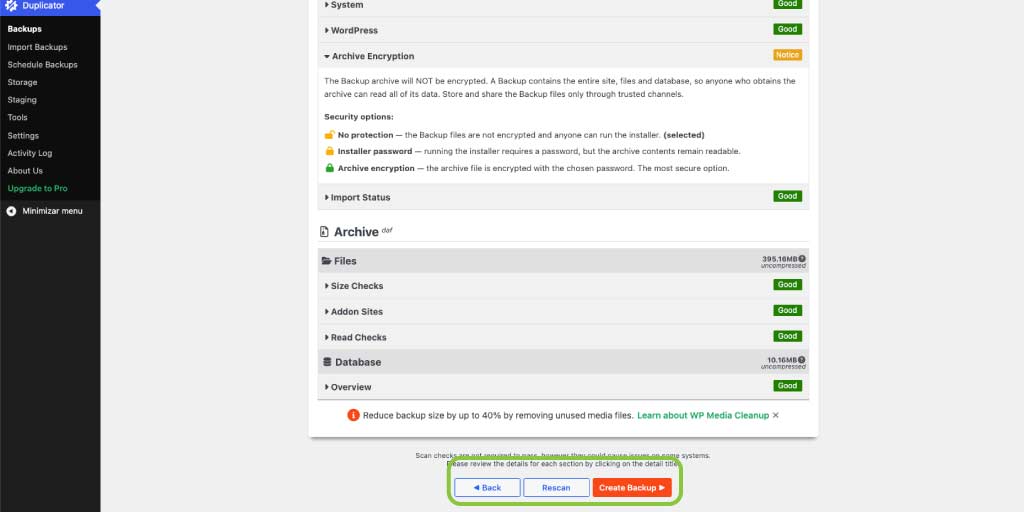This screenshot has width=1024, height=512.
Task: Click Upgrade to Pro link
Action: tap(37, 188)
